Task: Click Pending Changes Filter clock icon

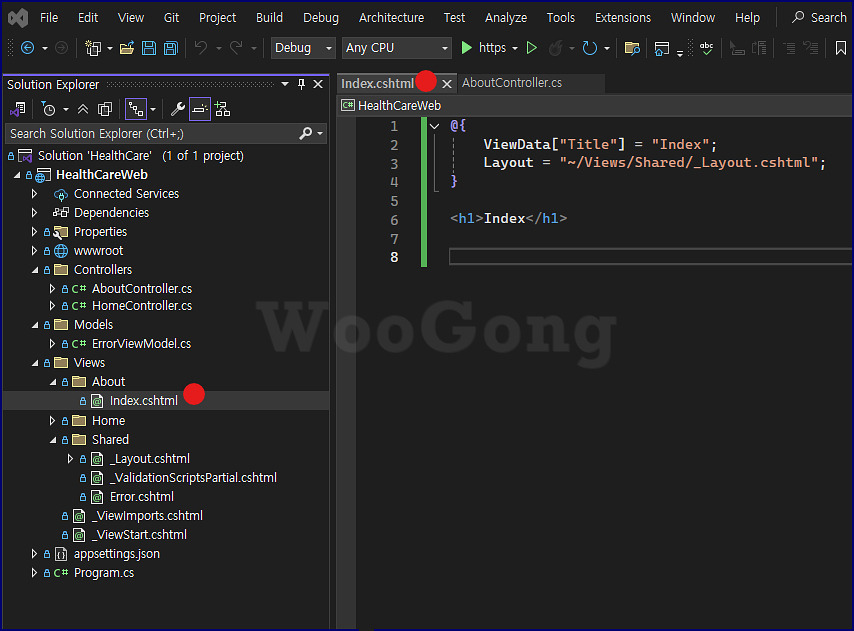Action: (48, 109)
